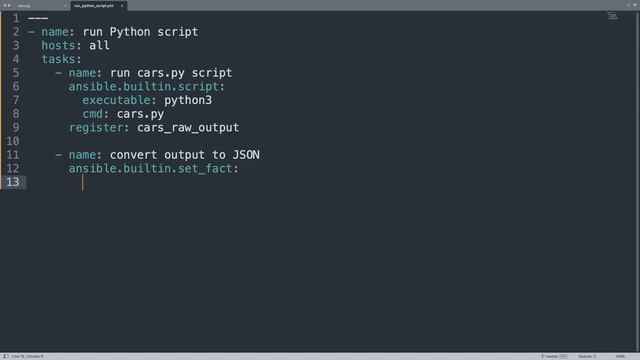
Task: Open the git branch master indicator
Action: (554, 356)
